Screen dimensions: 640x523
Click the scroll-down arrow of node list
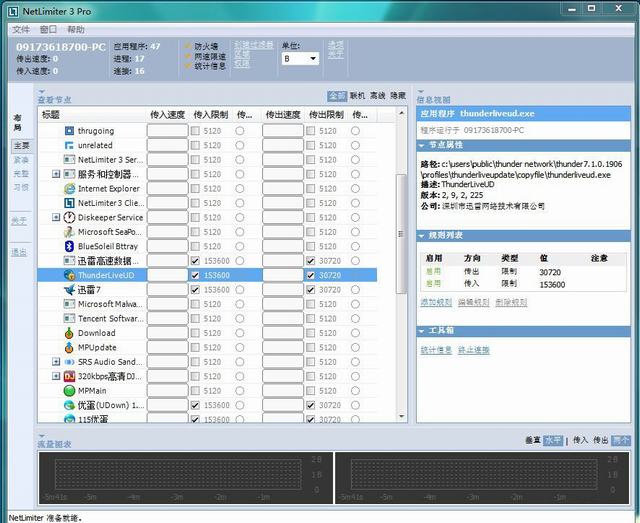pos(401,416)
